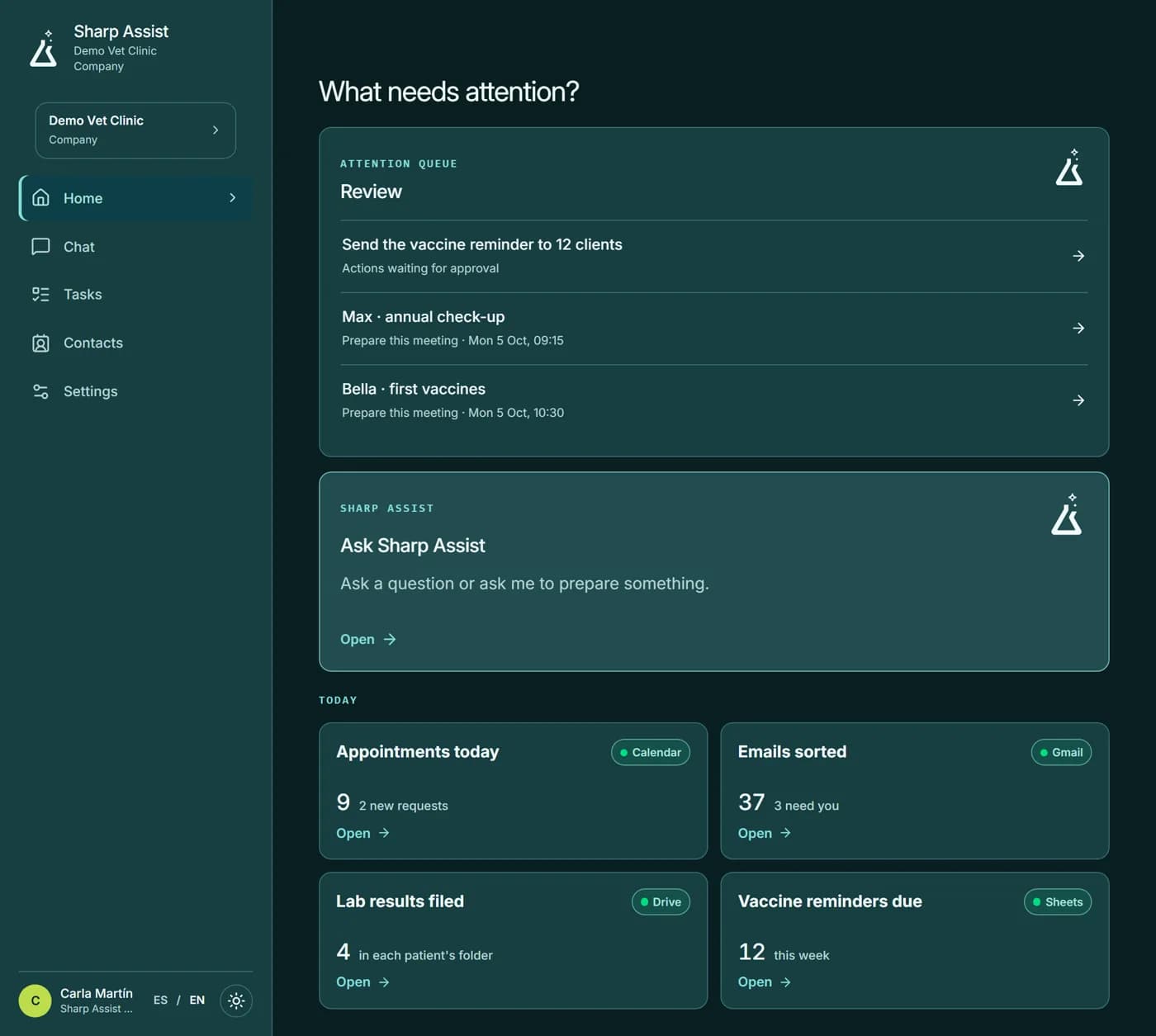The image size is (1156, 1036).
Task: Click the Contacts address book icon
Action: [40, 343]
